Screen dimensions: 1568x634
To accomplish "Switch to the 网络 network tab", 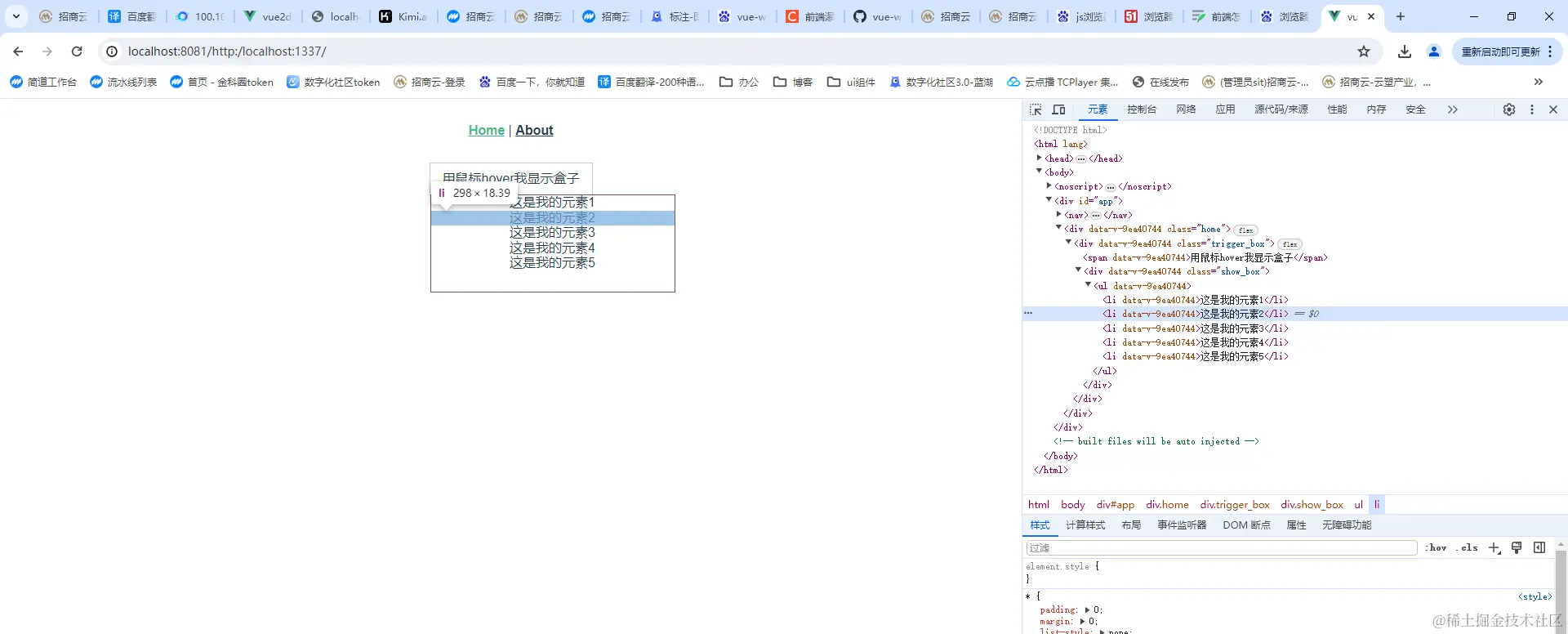I will [x=1186, y=109].
